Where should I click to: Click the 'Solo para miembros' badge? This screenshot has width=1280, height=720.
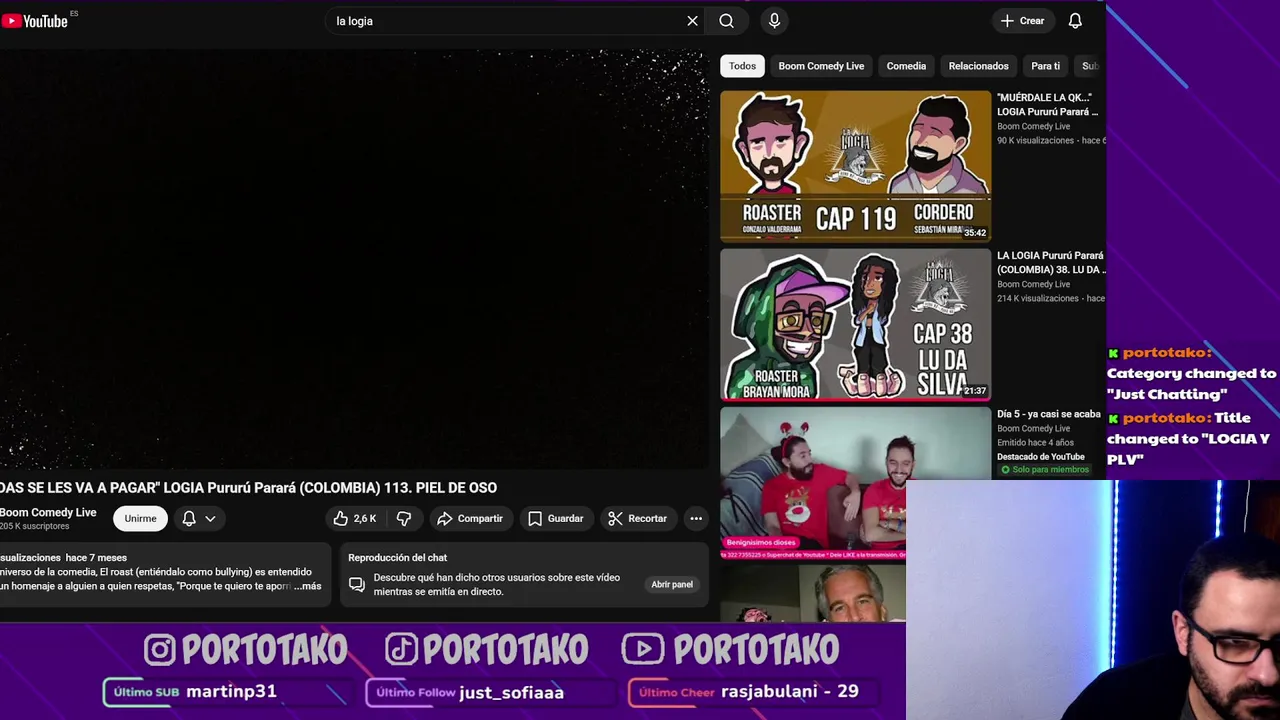point(1043,469)
